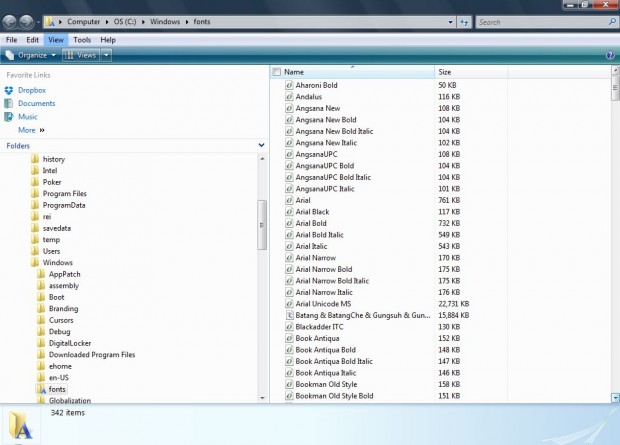Screen dimensions: 620x445
Task: Collapse the Folders pane chevron
Action: [261, 145]
